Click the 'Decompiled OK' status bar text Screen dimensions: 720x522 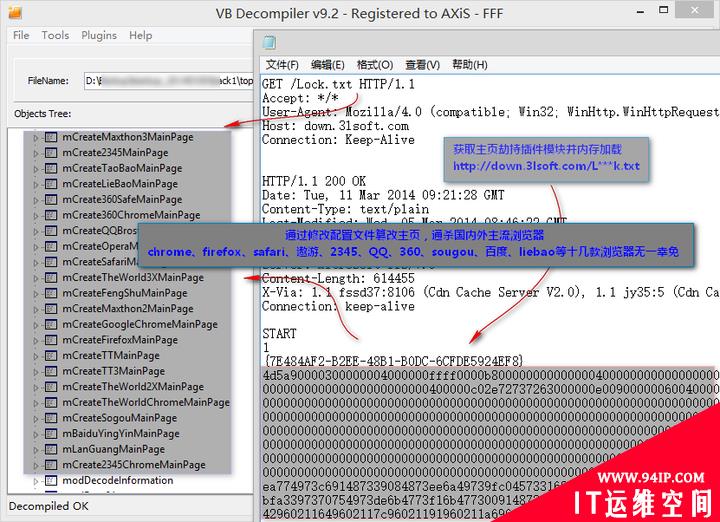point(48,506)
